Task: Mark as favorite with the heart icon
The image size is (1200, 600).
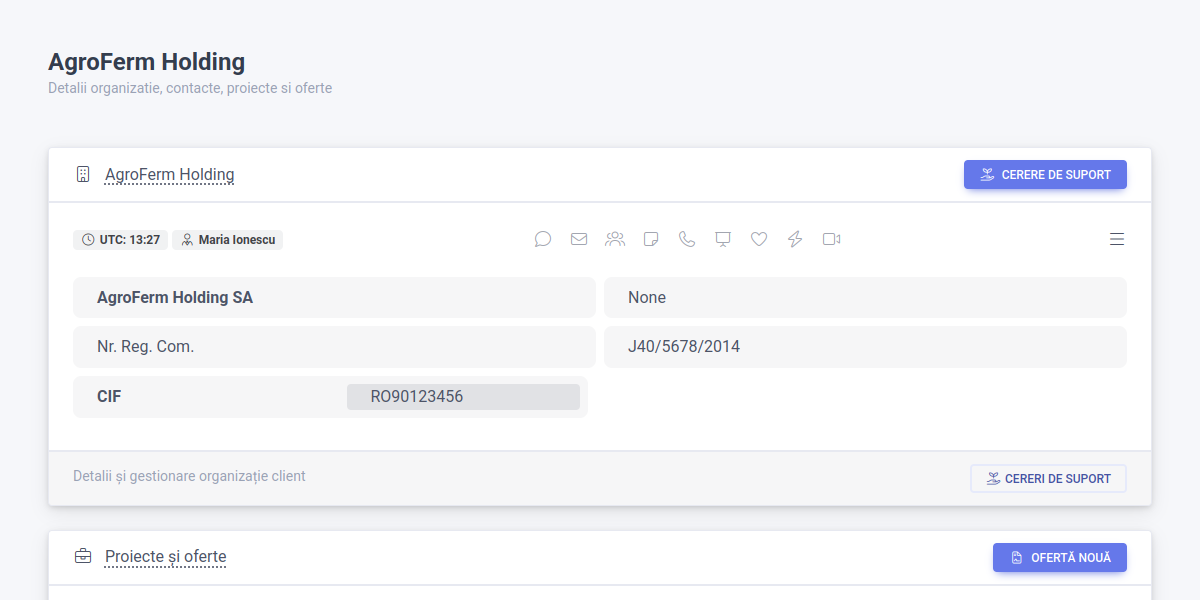Action: click(x=759, y=239)
